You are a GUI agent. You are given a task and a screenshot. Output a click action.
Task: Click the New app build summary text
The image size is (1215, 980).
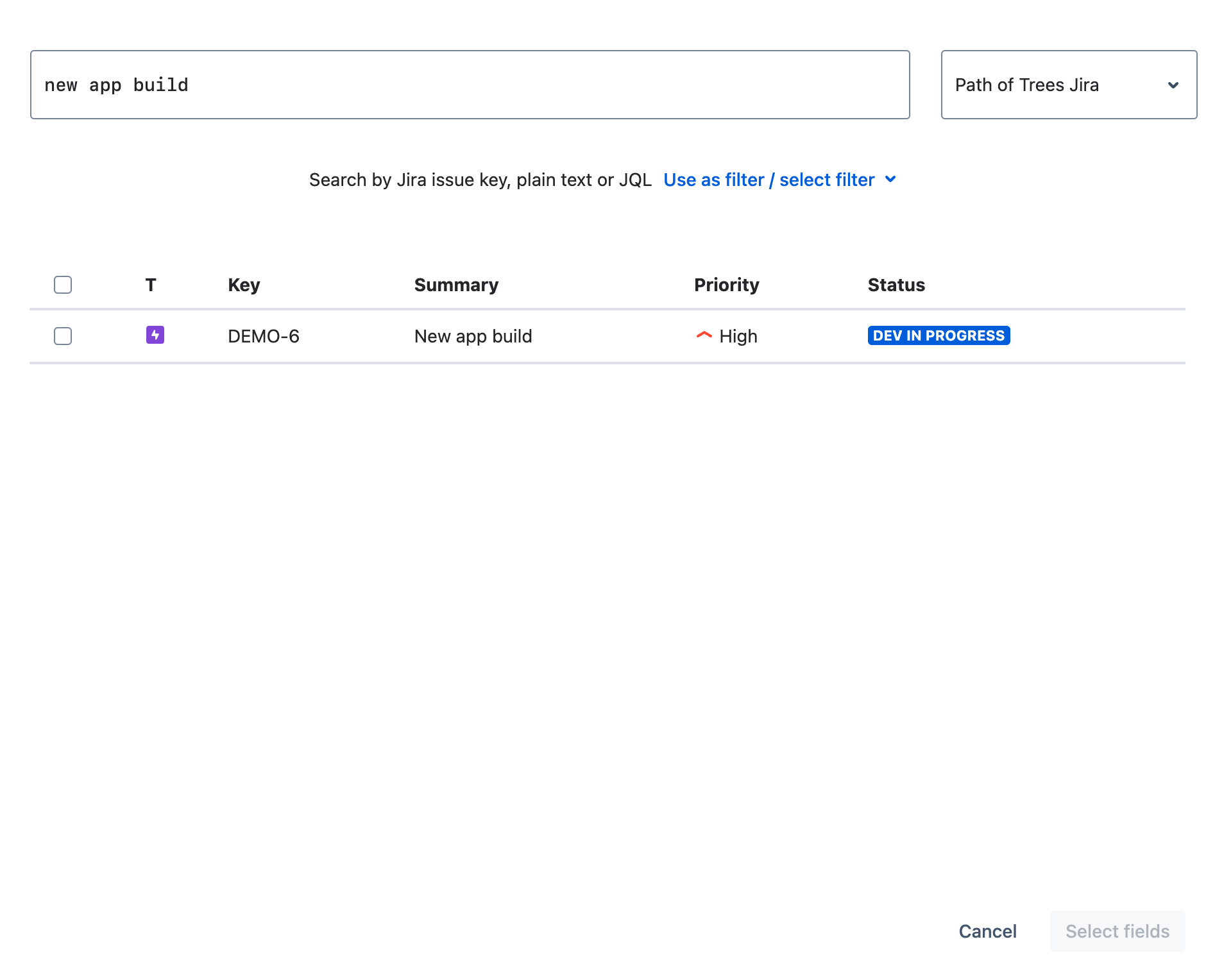473,335
